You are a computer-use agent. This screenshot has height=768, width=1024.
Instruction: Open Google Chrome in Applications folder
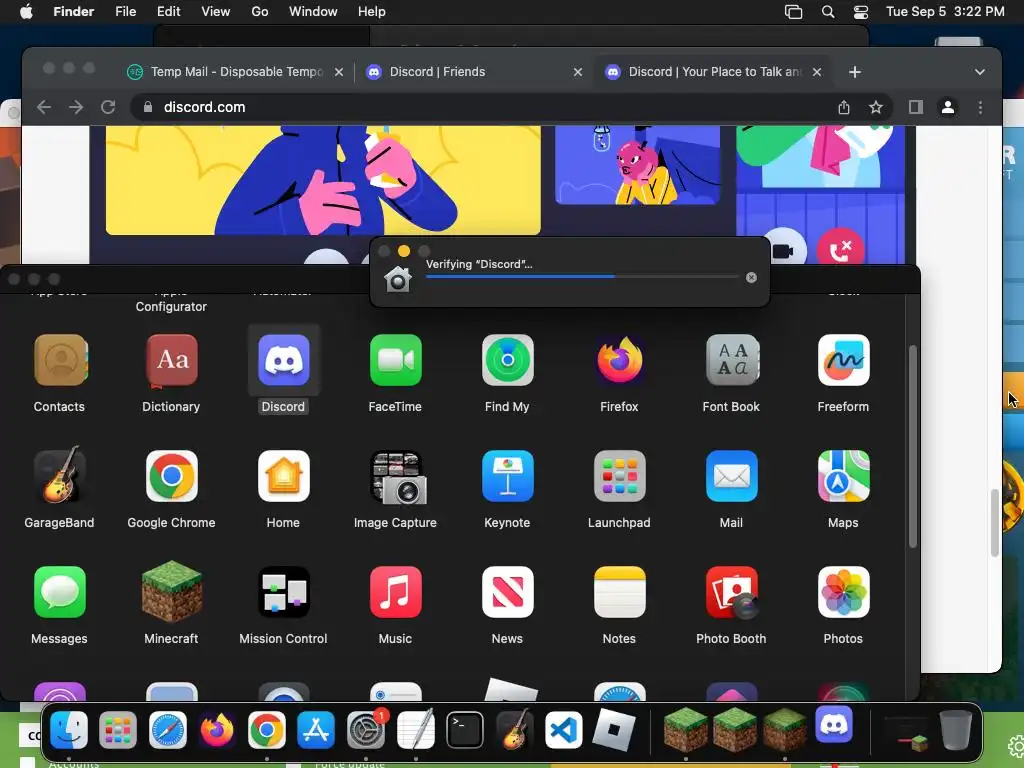pos(172,475)
